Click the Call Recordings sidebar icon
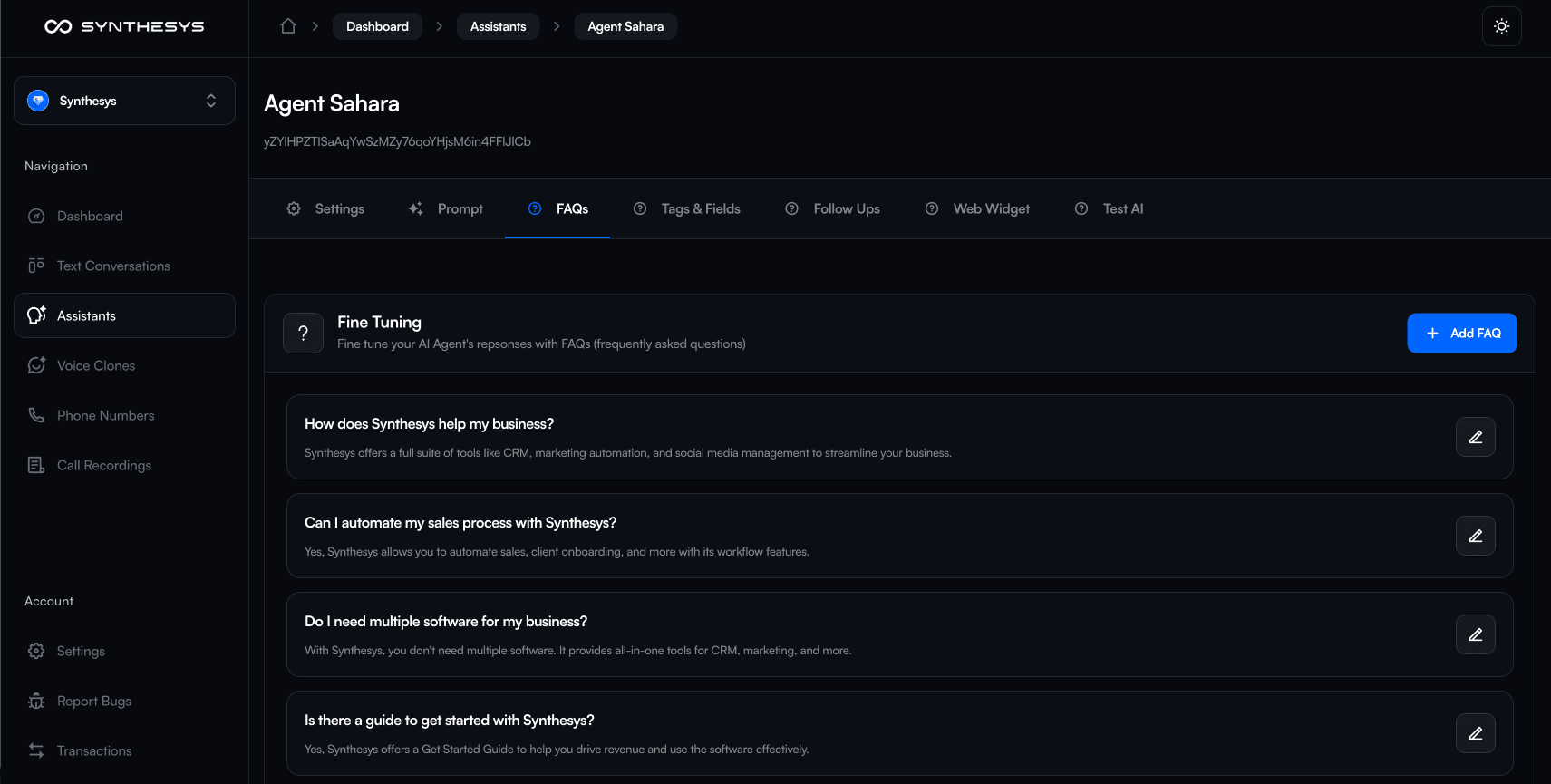Viewport: 1551px width, 784px height. click(36, 465)
